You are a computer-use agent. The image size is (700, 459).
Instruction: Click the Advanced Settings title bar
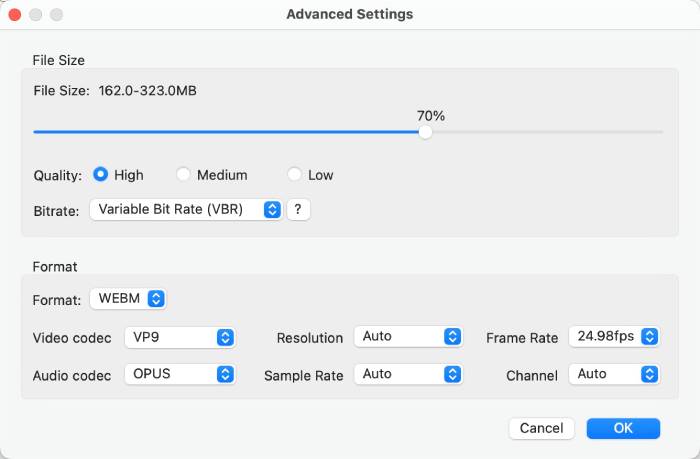pos(350,15)
